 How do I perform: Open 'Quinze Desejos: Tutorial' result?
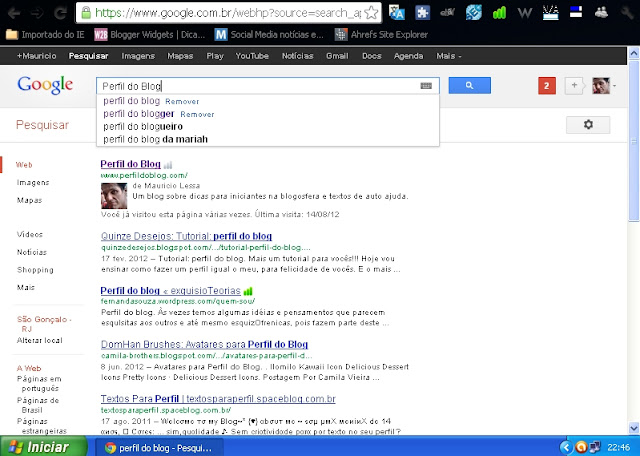(186, 236)
